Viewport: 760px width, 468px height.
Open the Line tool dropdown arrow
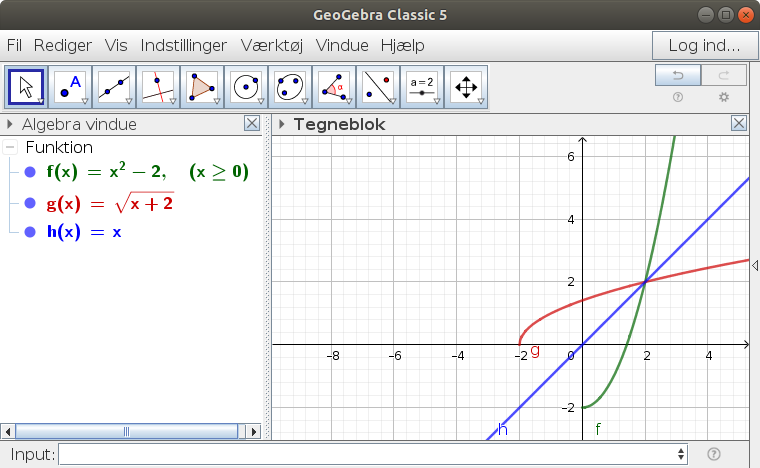click(129, 102)
